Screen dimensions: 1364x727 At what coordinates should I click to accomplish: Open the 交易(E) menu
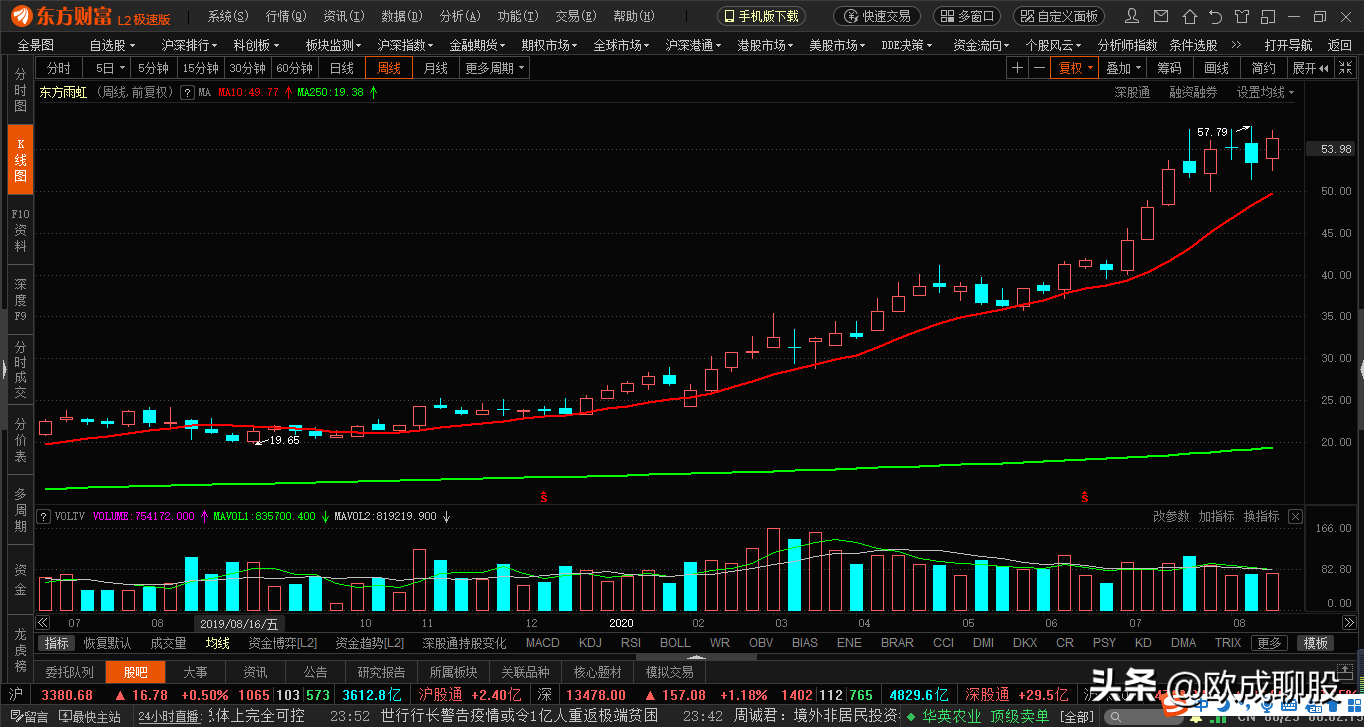[575, 16]
